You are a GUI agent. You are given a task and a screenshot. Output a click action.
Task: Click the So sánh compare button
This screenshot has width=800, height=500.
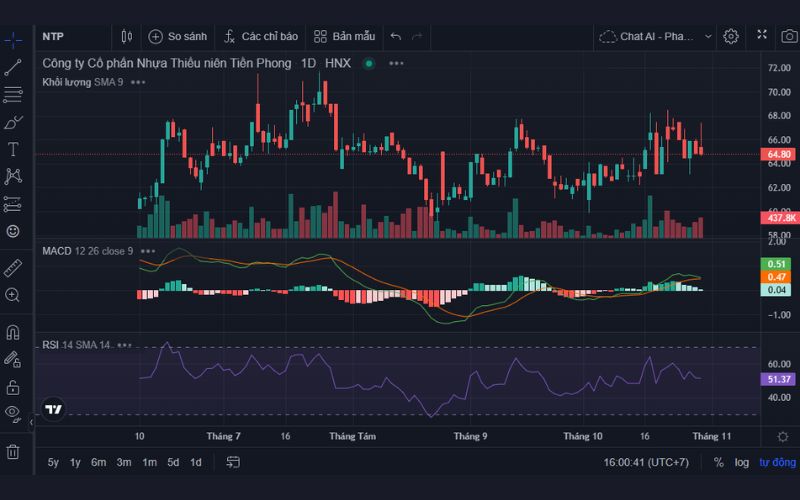click(178, 36)
